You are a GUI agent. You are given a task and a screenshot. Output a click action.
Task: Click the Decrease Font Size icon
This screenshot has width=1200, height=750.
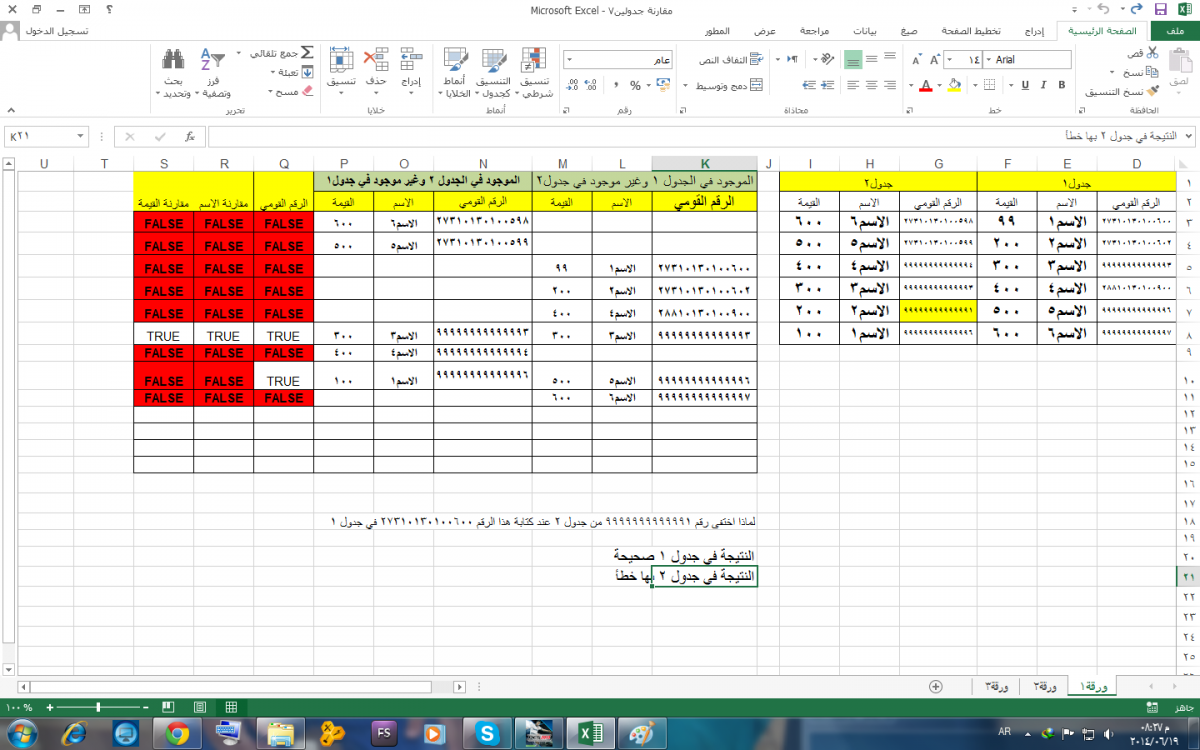pyautogui.click(x=916, y=60)
